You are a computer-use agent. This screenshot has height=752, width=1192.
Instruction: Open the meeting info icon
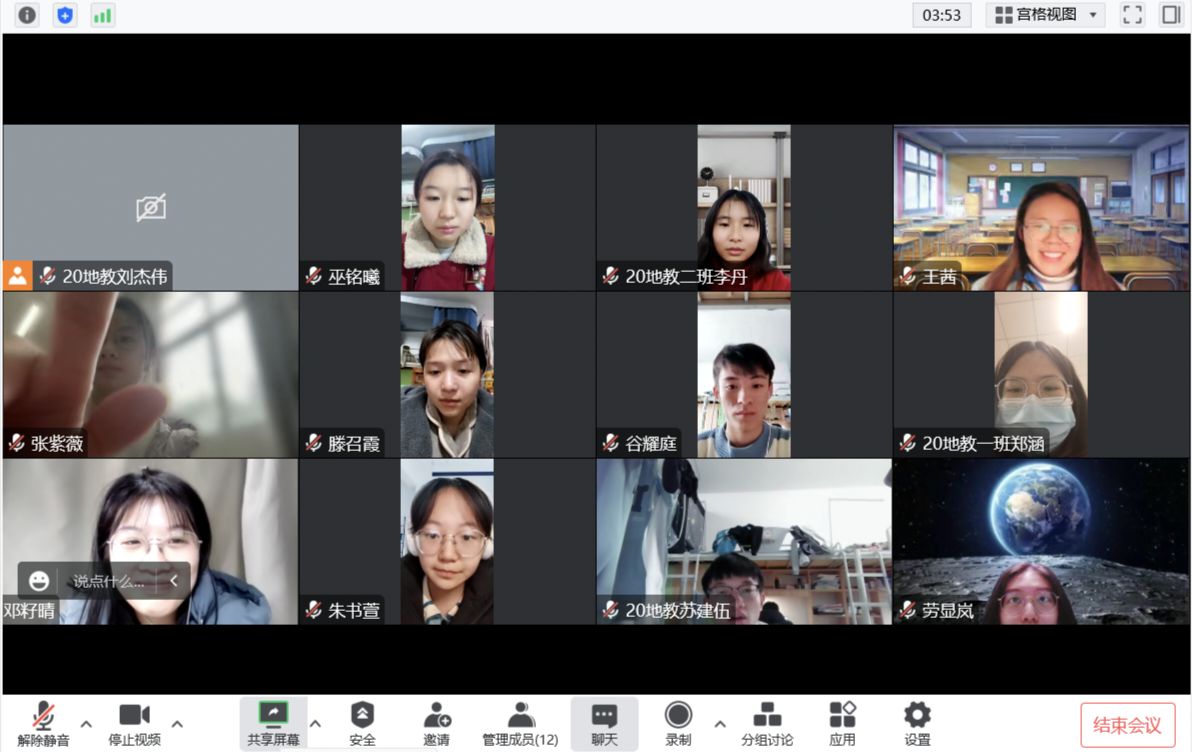pos(27,15)
